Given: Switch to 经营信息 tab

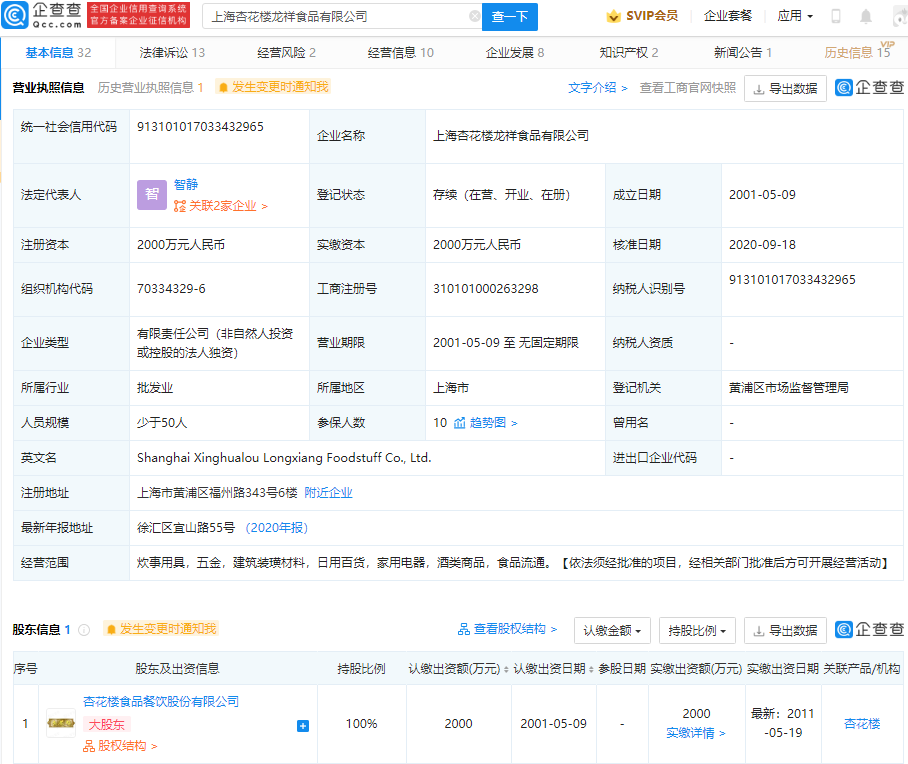Looking at the screenshot, I should coord(401,53).
